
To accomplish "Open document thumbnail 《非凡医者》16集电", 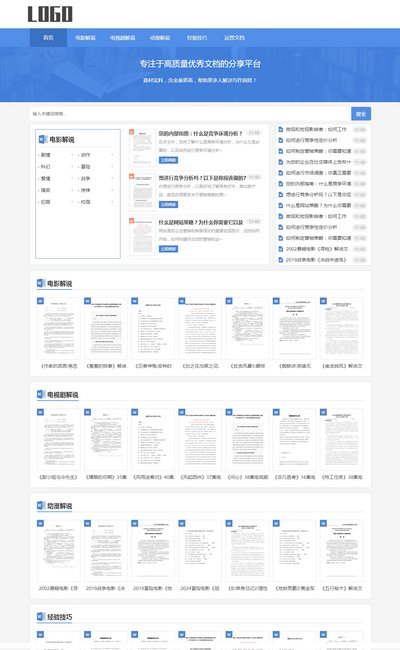I will 295,439.
